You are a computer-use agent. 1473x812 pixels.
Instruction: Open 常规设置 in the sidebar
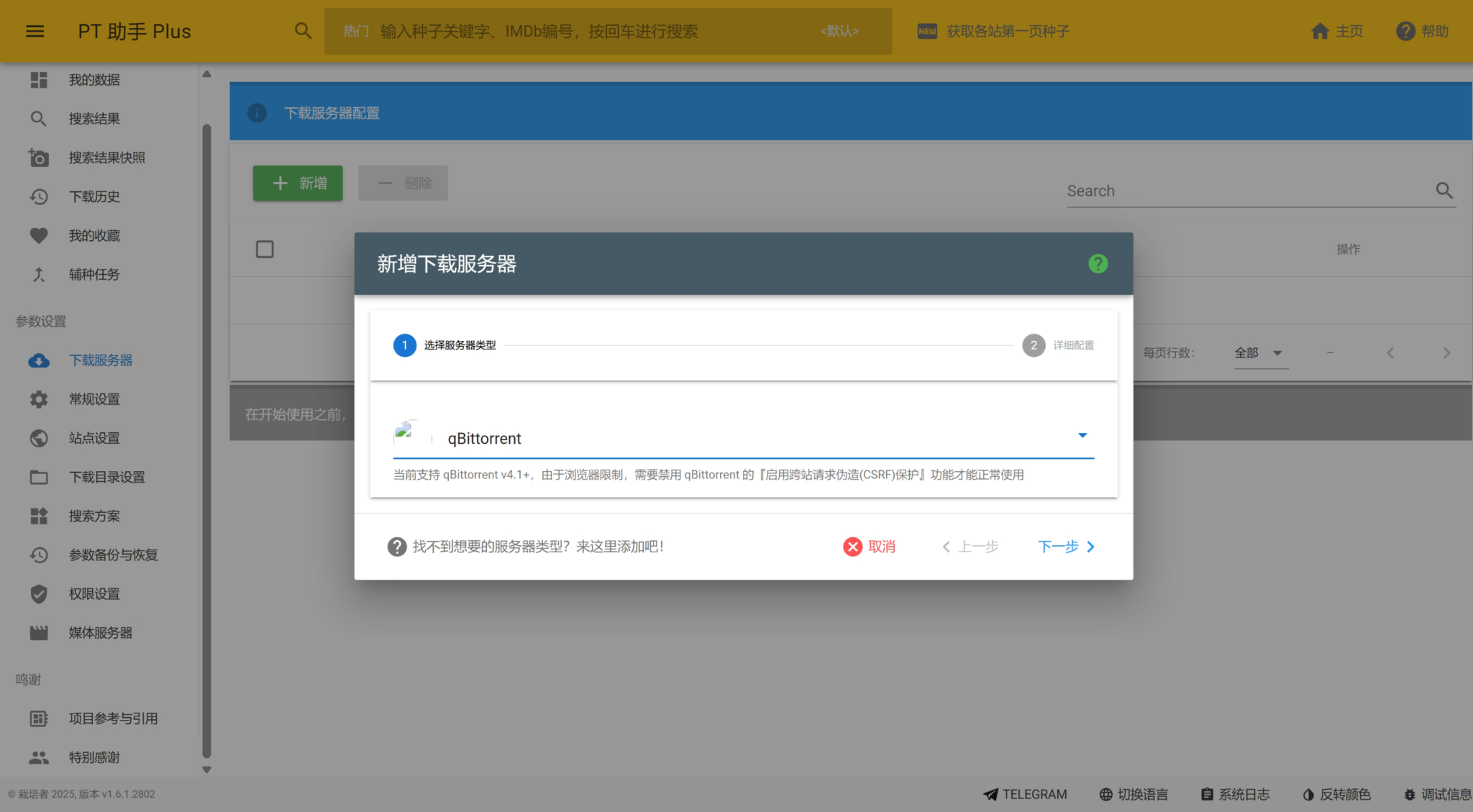coord(94,399)
